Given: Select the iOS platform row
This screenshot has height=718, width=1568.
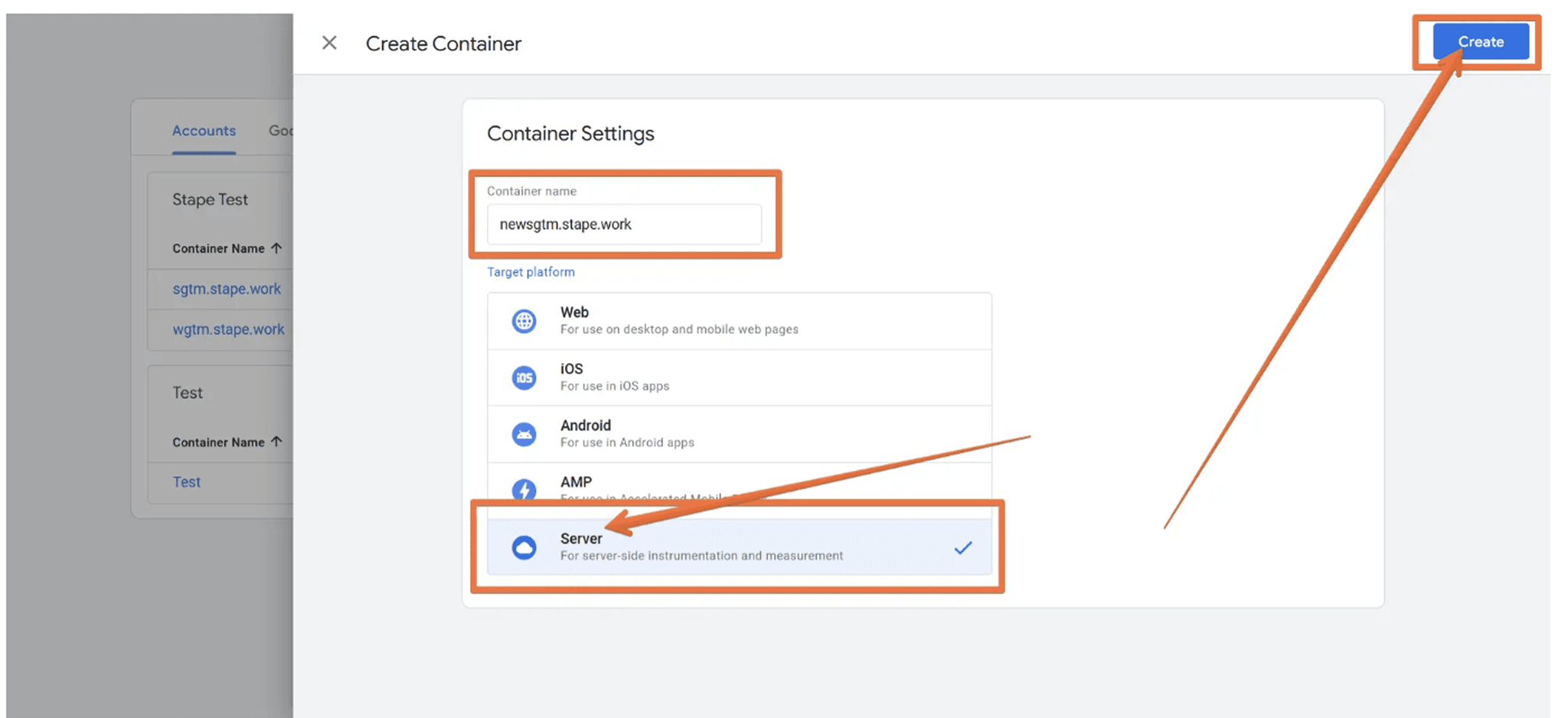Looking at the screenshot, I should (x=689, y=377).
